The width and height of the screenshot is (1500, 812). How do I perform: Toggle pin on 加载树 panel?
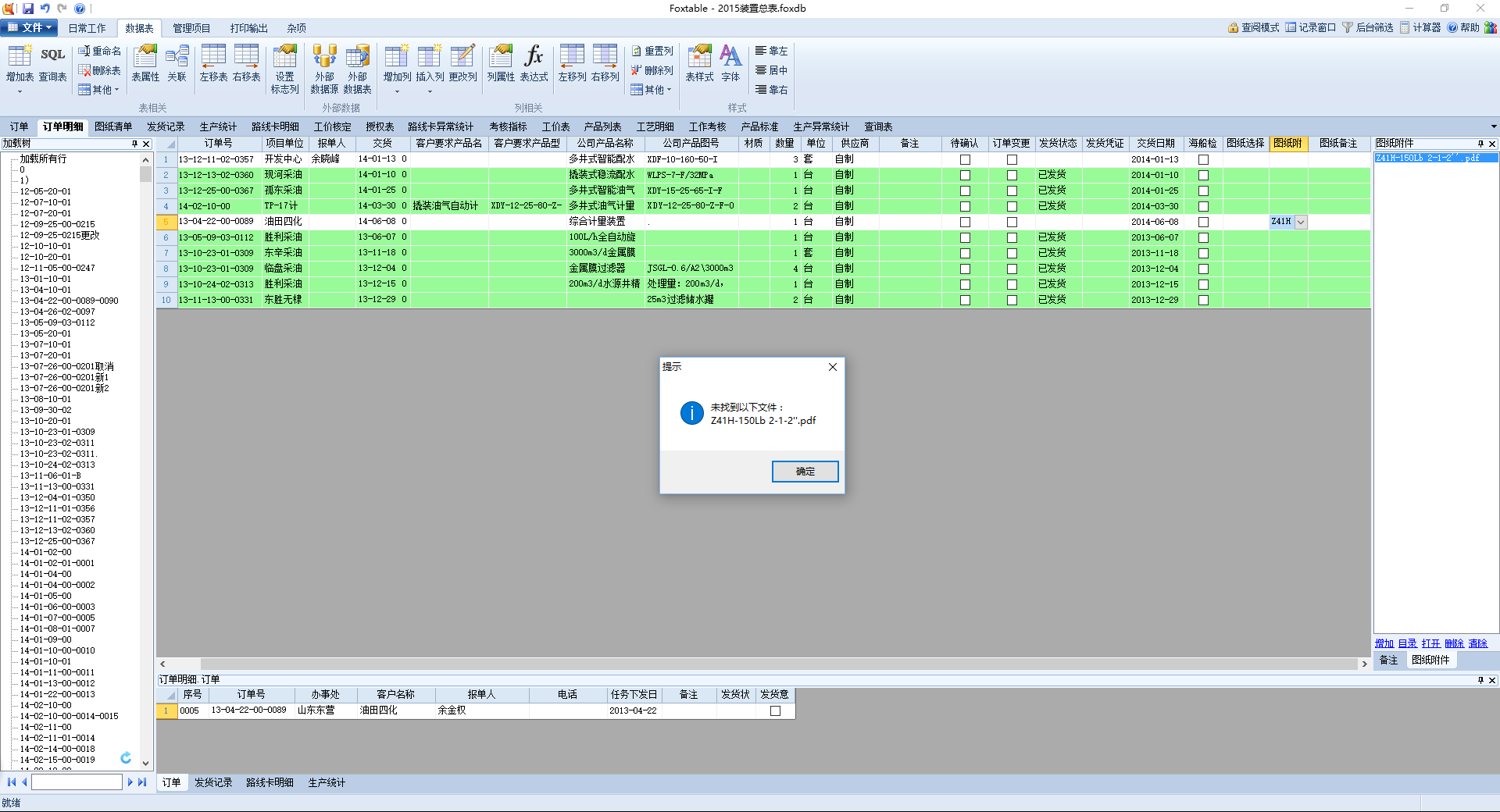pos(134,144)
